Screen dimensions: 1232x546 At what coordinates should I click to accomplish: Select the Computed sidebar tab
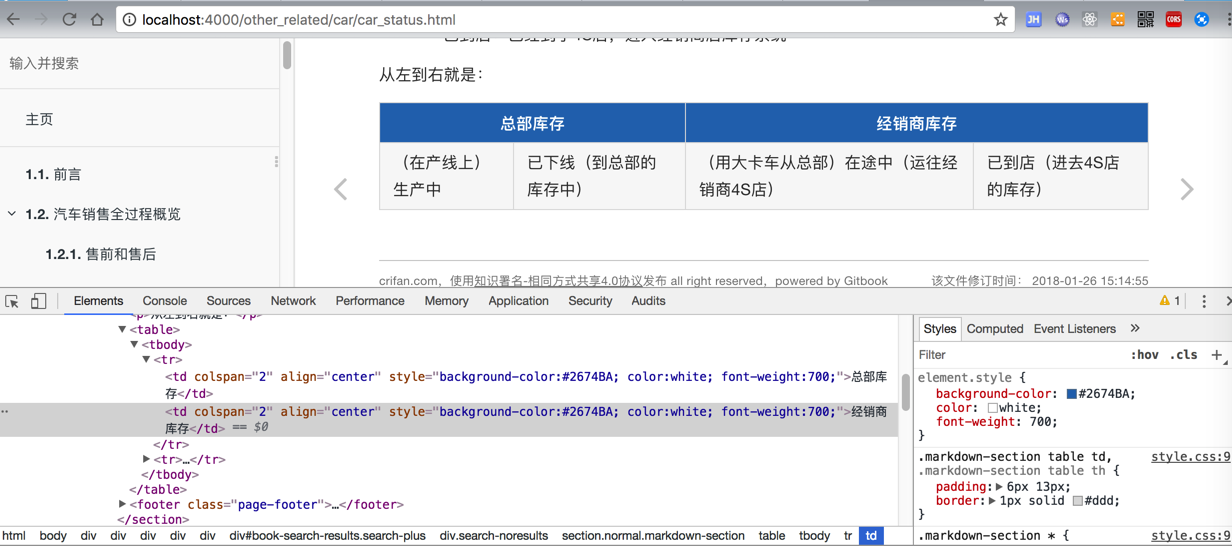(x=995, y=329)
